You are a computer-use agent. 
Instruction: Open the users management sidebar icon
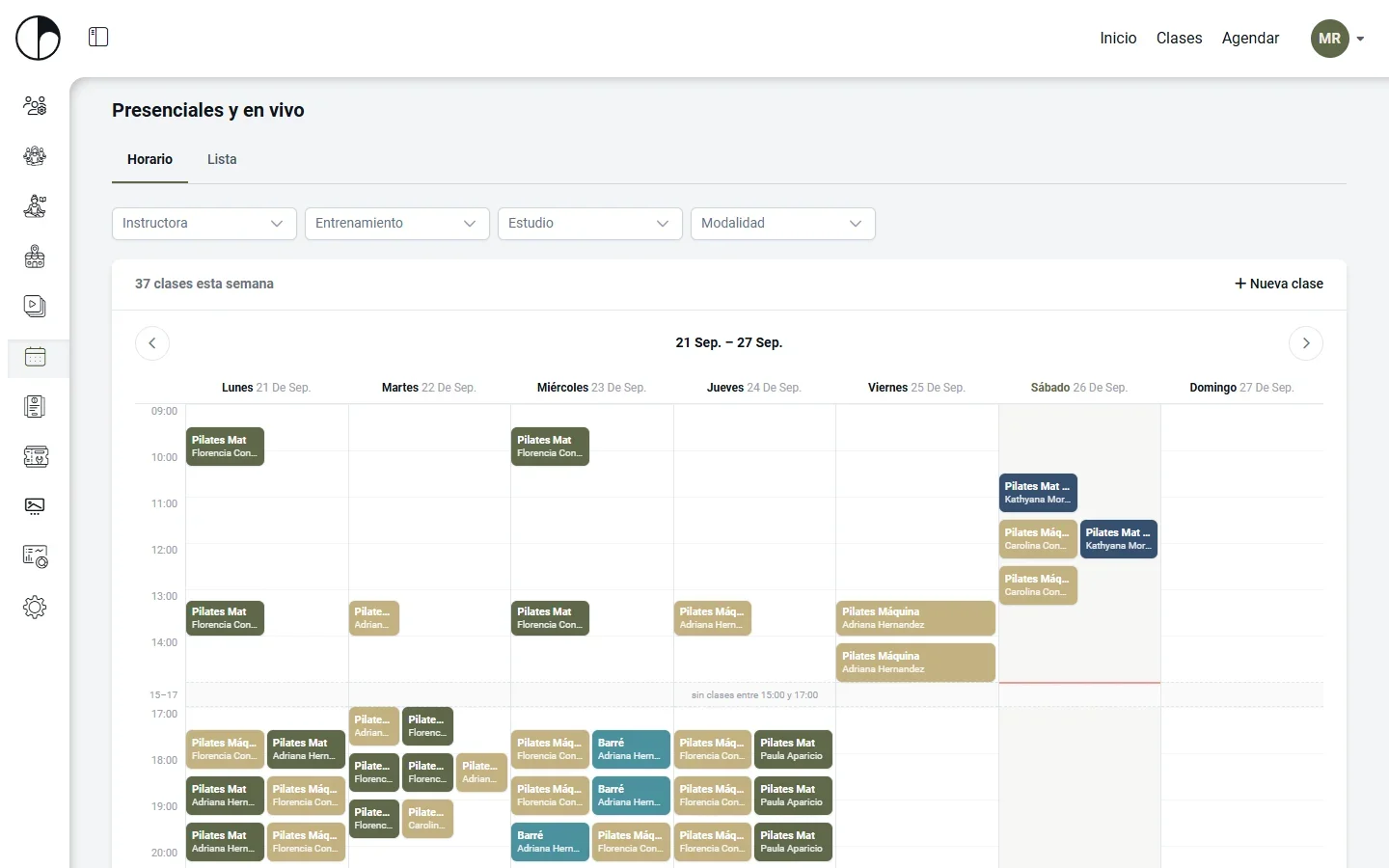coord(35,106)
